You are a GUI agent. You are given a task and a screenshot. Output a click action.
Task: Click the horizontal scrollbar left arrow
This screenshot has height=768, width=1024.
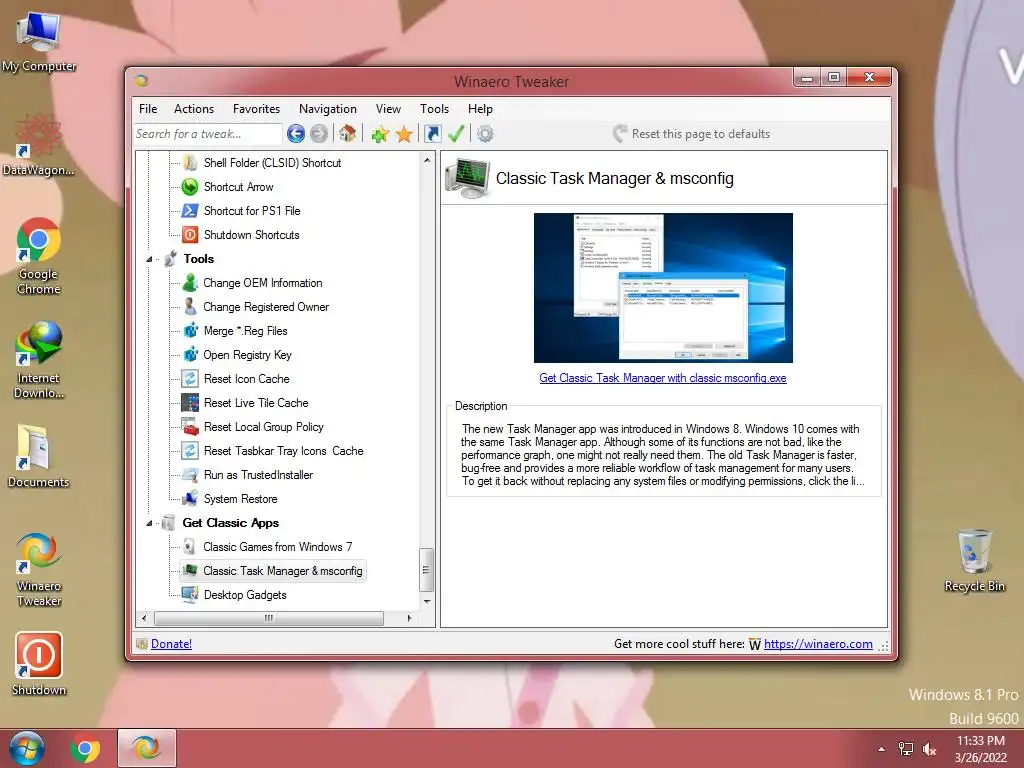click(x=144, y=618)
